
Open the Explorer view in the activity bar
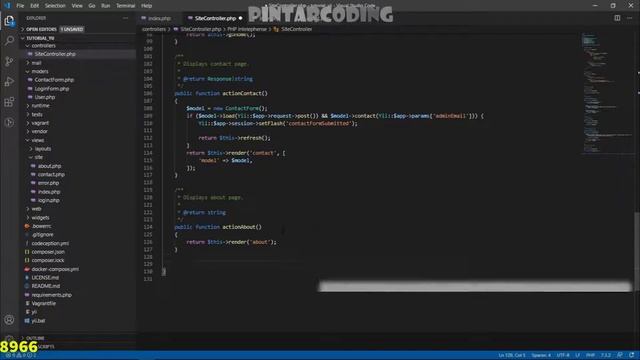click(x=9, y=21)
